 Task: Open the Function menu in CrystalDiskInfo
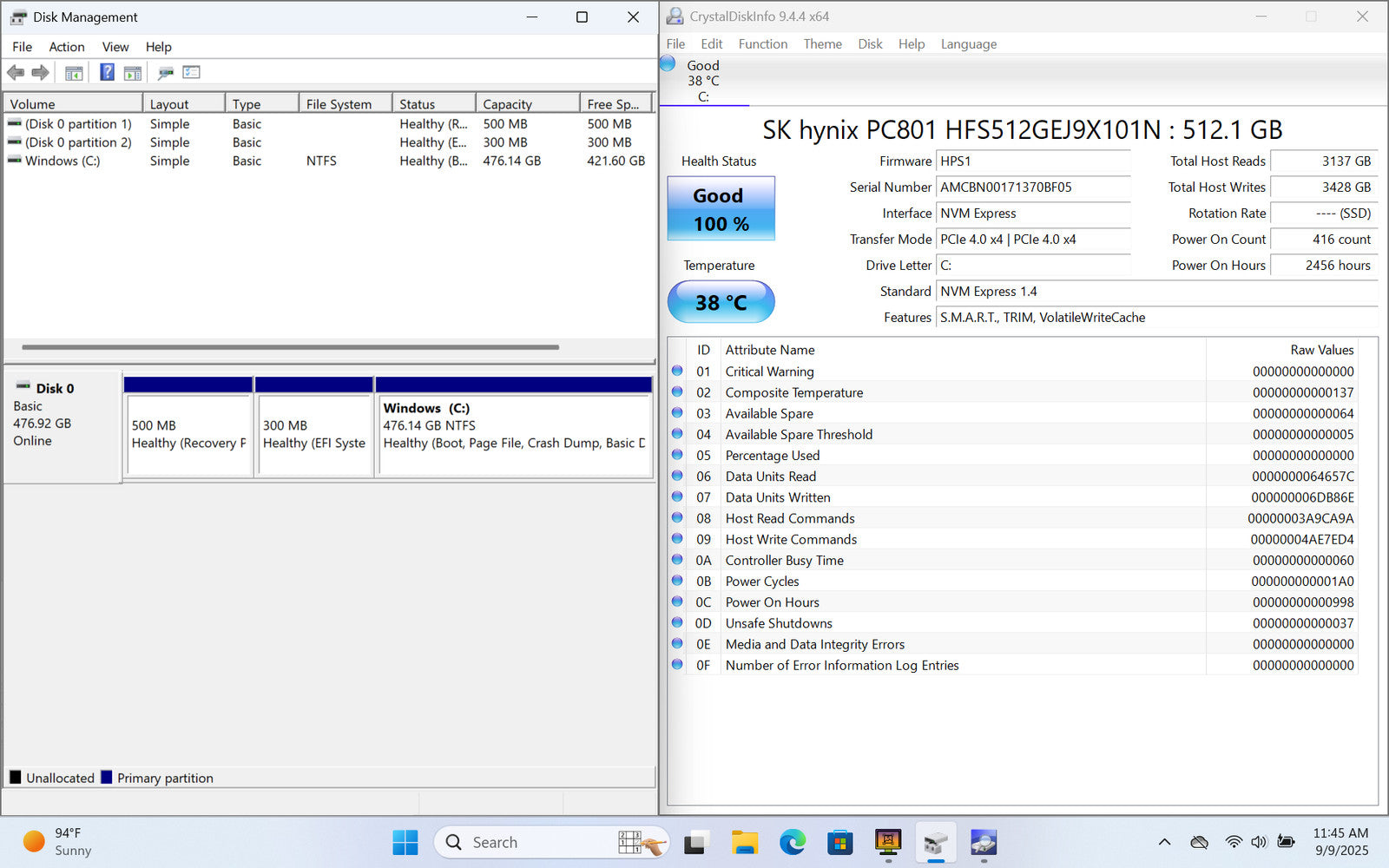click(762, 44)
